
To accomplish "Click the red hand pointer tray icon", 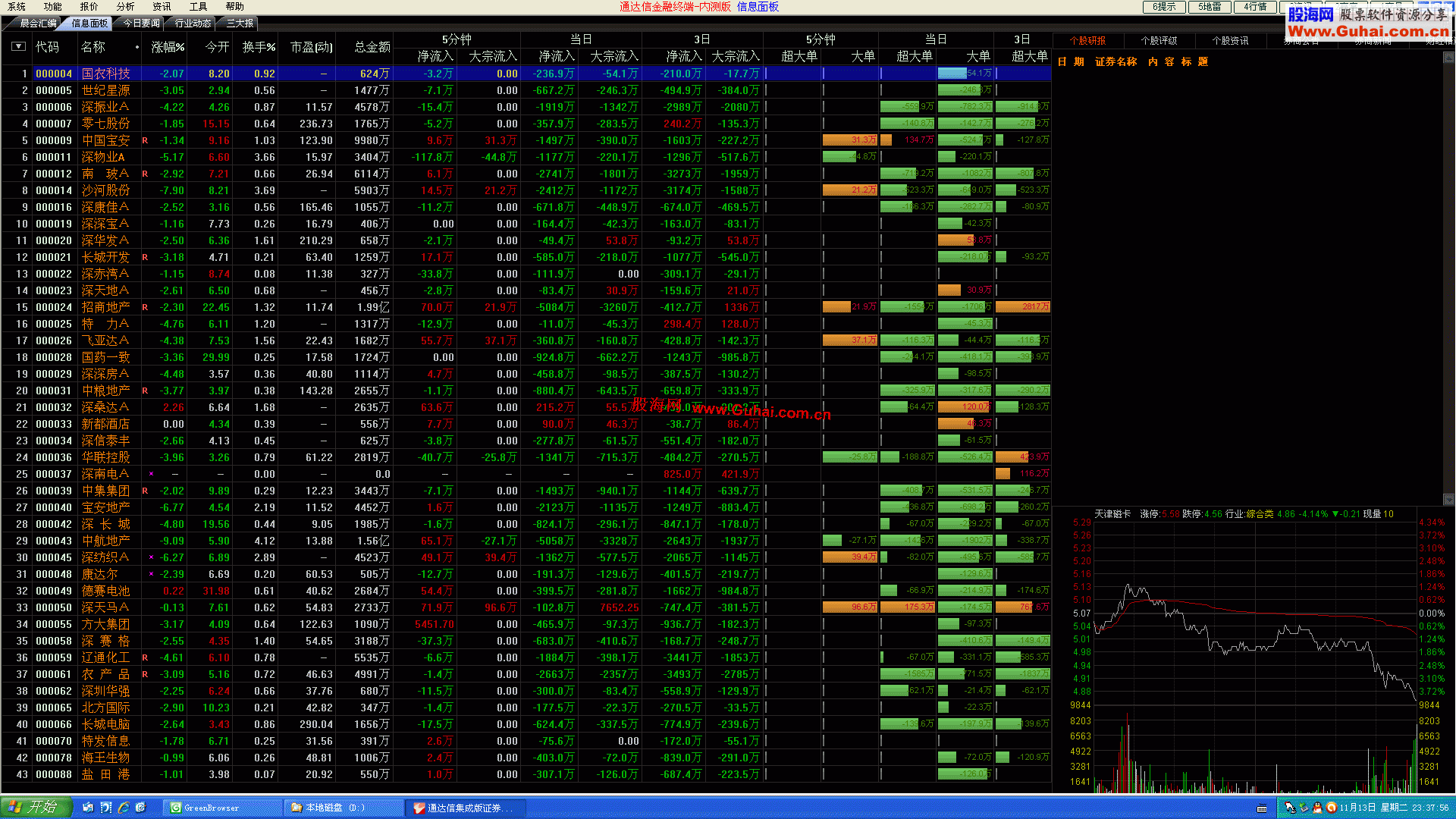I will pyautogui.click(x=1289, y=808).
